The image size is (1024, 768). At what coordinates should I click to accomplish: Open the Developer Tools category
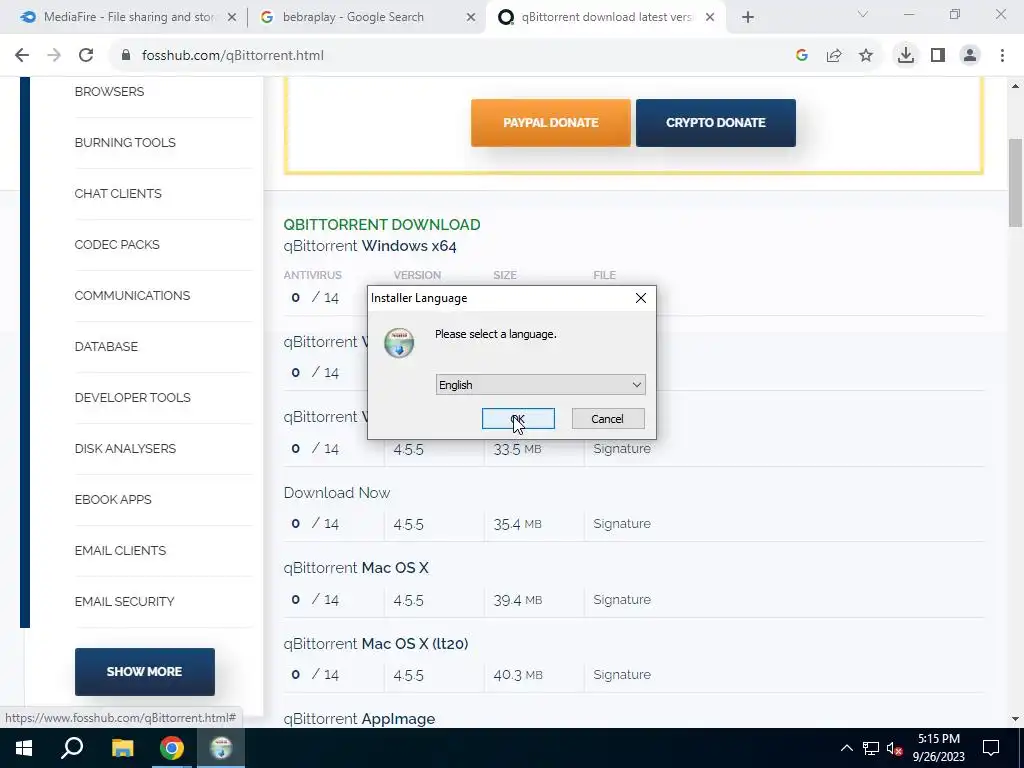point(133,397)
